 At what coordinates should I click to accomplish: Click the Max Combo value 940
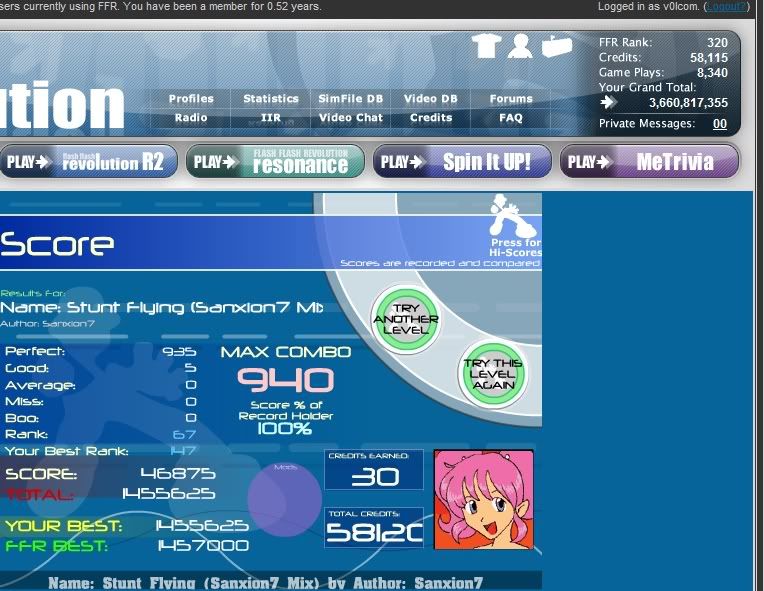pyautogui.click(x=286, y=380)
